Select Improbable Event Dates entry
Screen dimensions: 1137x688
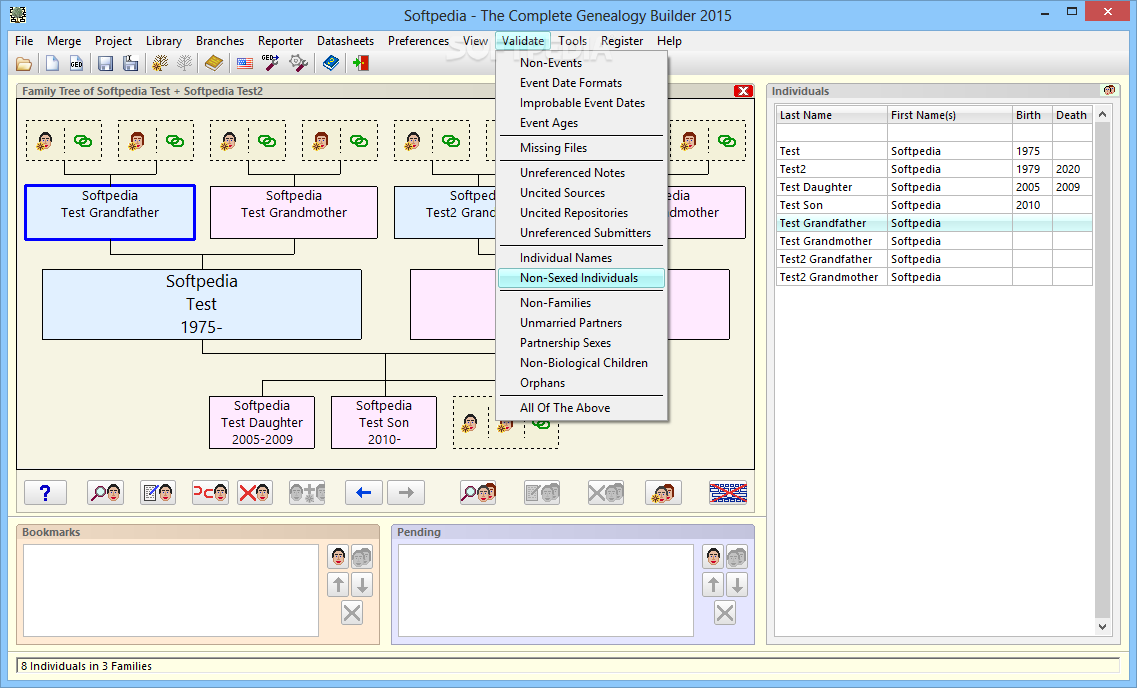(x=581, y=104)
